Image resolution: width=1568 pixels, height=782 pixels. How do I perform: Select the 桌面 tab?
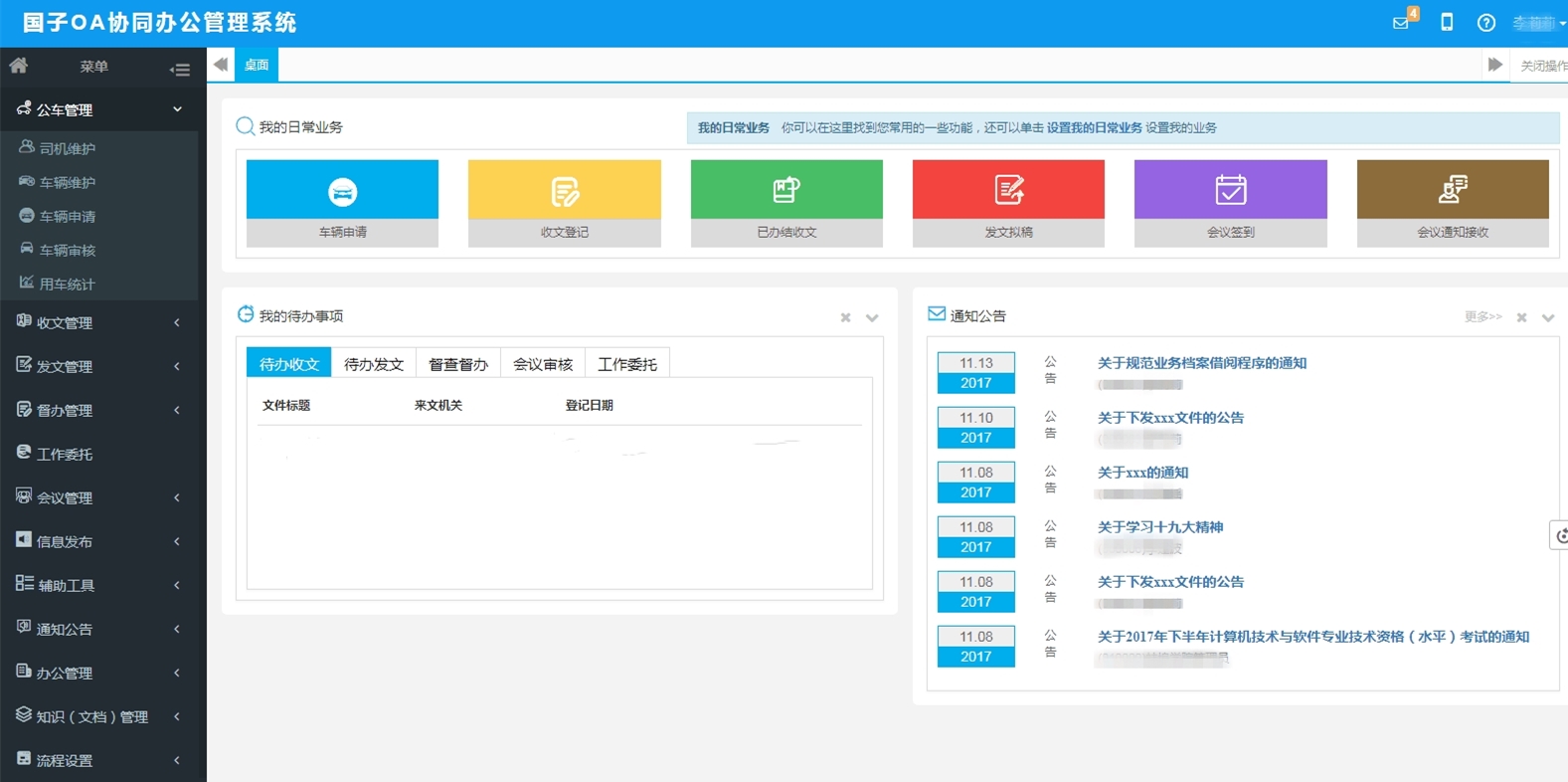pyautogui.click(x=257, y=65)
